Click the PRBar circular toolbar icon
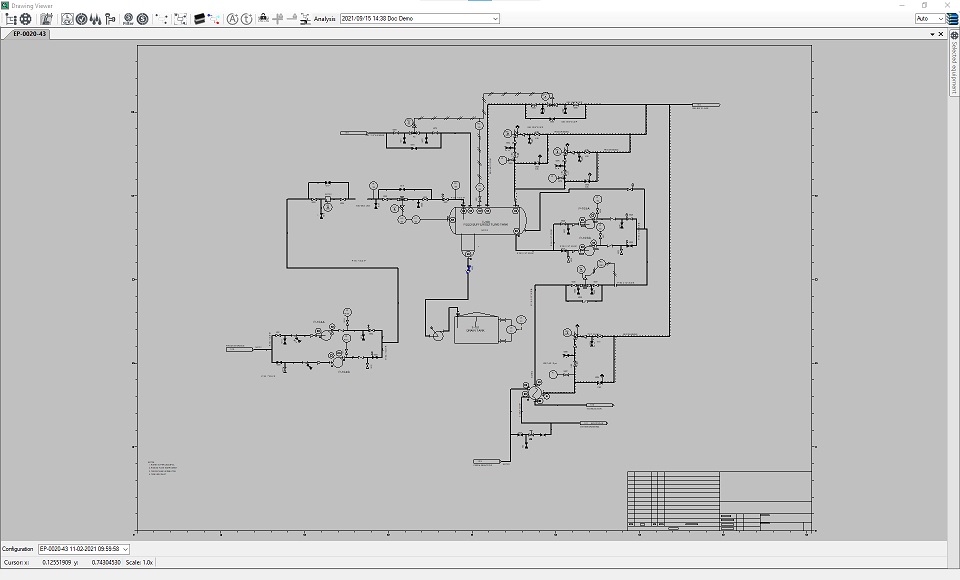The width and height of the screenshot is (960, 580). 128,19
